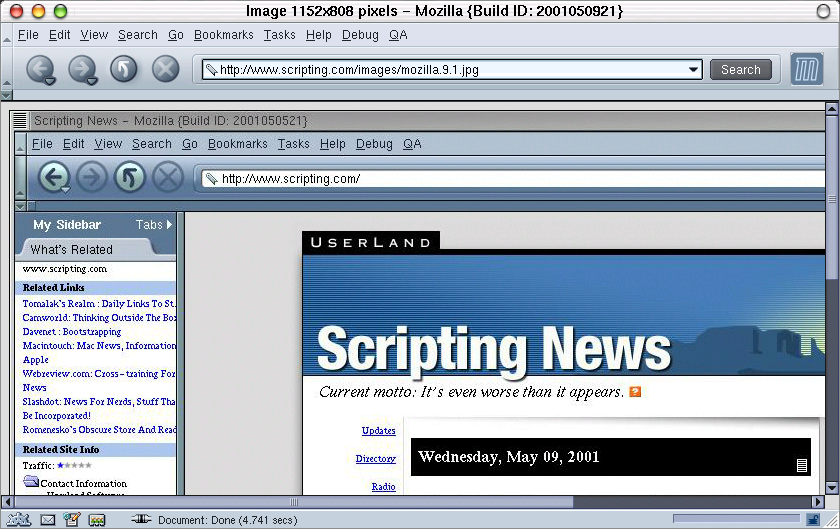Open the Updates link
This screenshot has height=529, width=840.
[378, 430]
